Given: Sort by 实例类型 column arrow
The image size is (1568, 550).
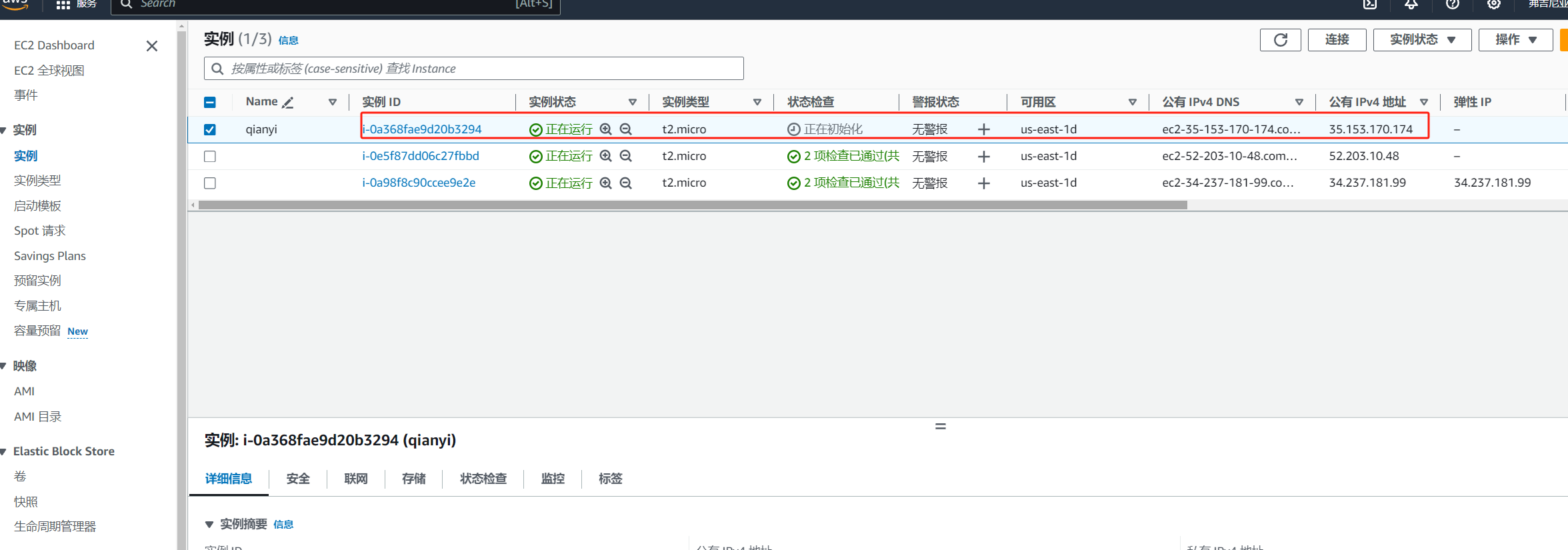Looking at the screenshot, I should [x=757, y=102].
